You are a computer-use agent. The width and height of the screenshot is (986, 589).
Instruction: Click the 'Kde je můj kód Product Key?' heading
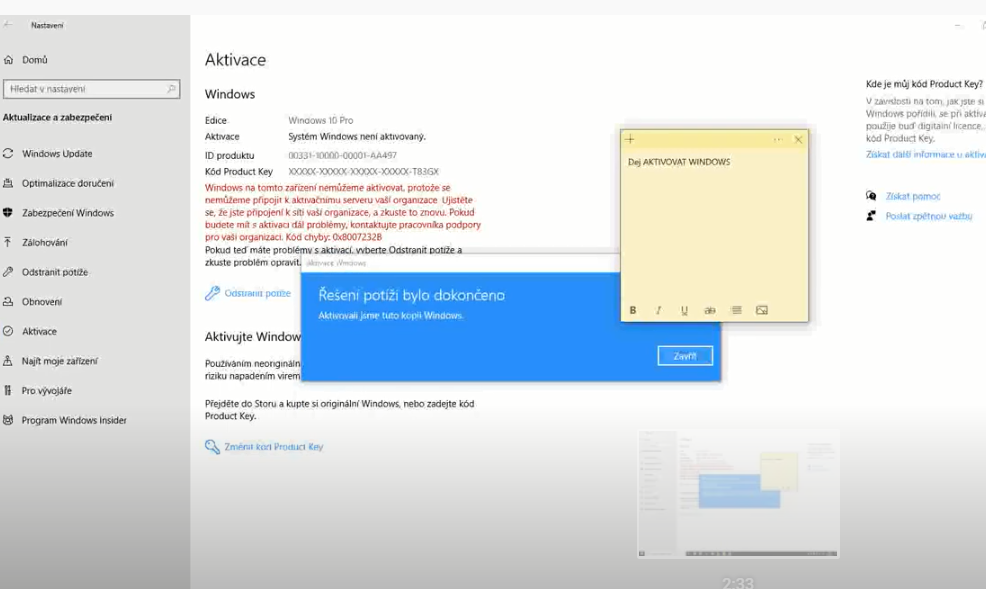click(x=924, y=84)
